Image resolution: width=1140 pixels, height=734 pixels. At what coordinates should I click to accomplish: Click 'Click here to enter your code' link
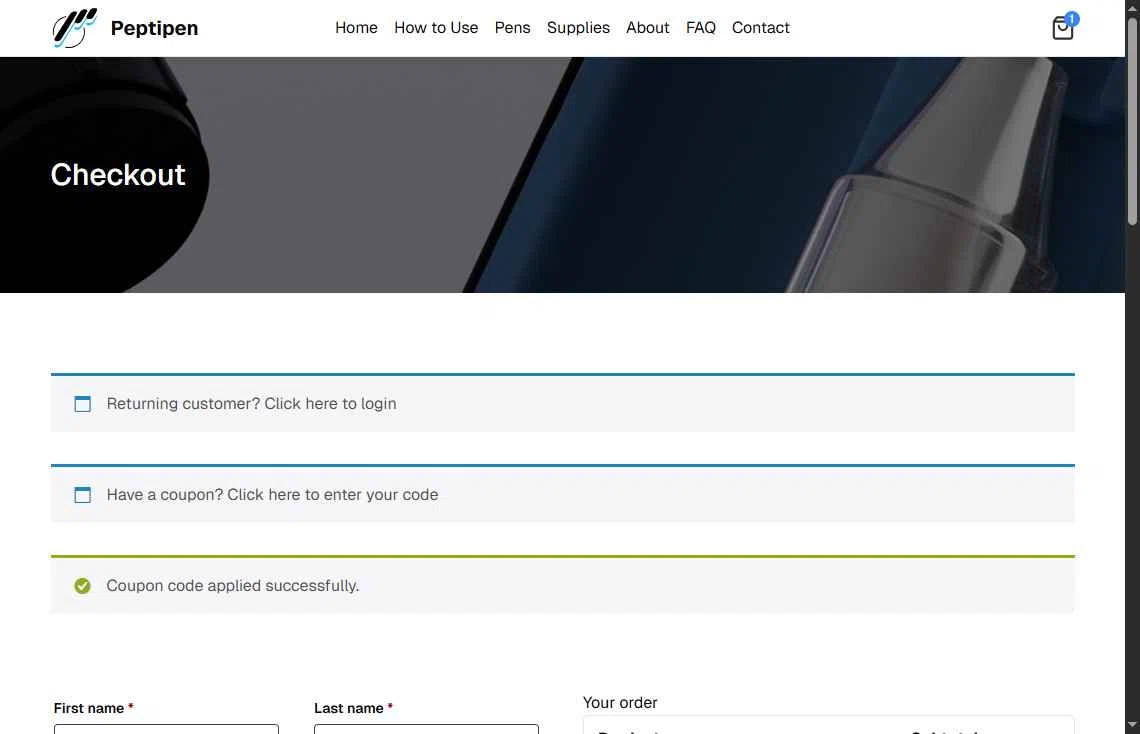[332, 494]
